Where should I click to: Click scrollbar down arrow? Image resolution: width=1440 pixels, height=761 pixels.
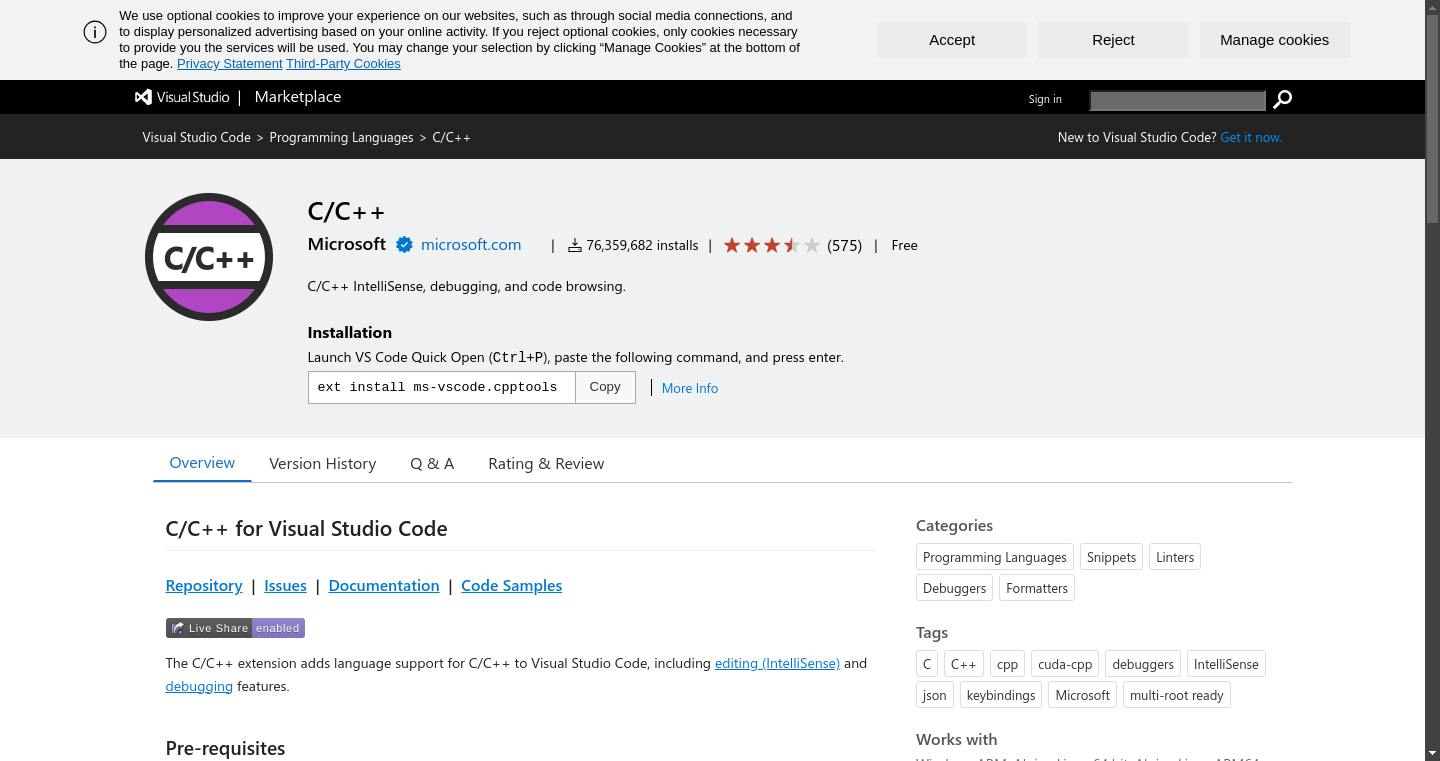(x=1432, y=752)
